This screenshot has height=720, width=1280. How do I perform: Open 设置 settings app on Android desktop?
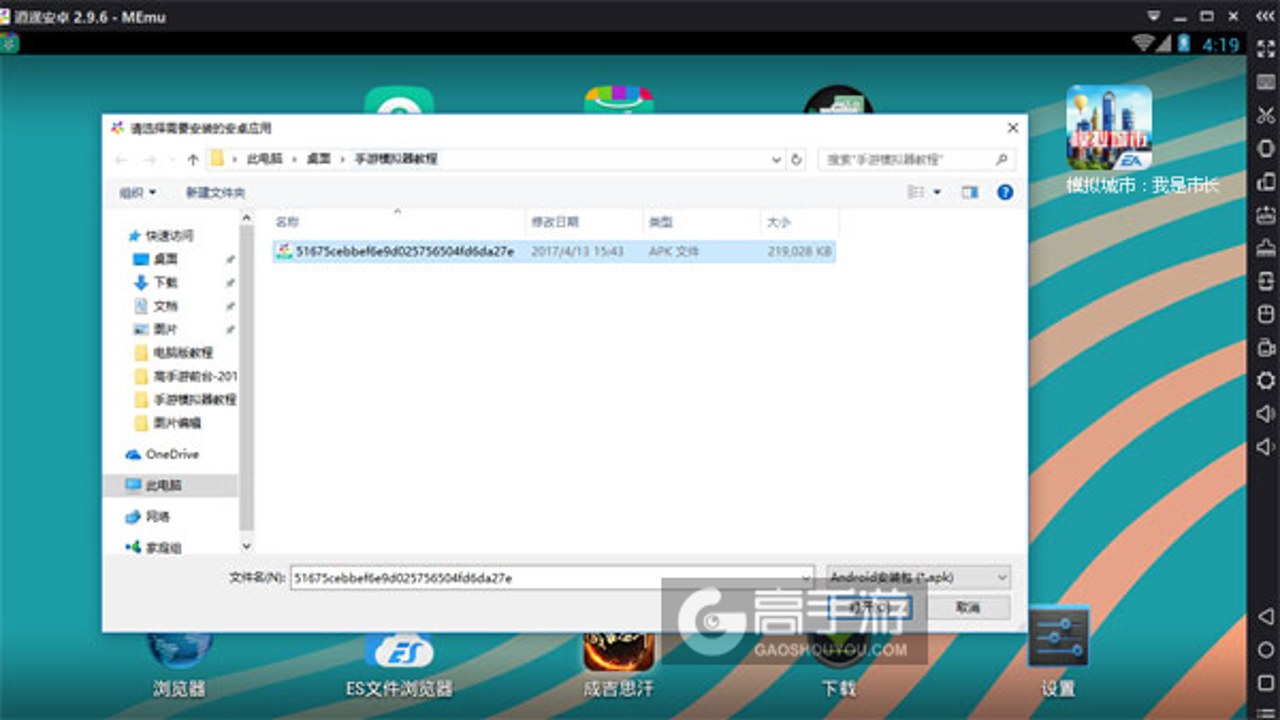point(1058,637)
